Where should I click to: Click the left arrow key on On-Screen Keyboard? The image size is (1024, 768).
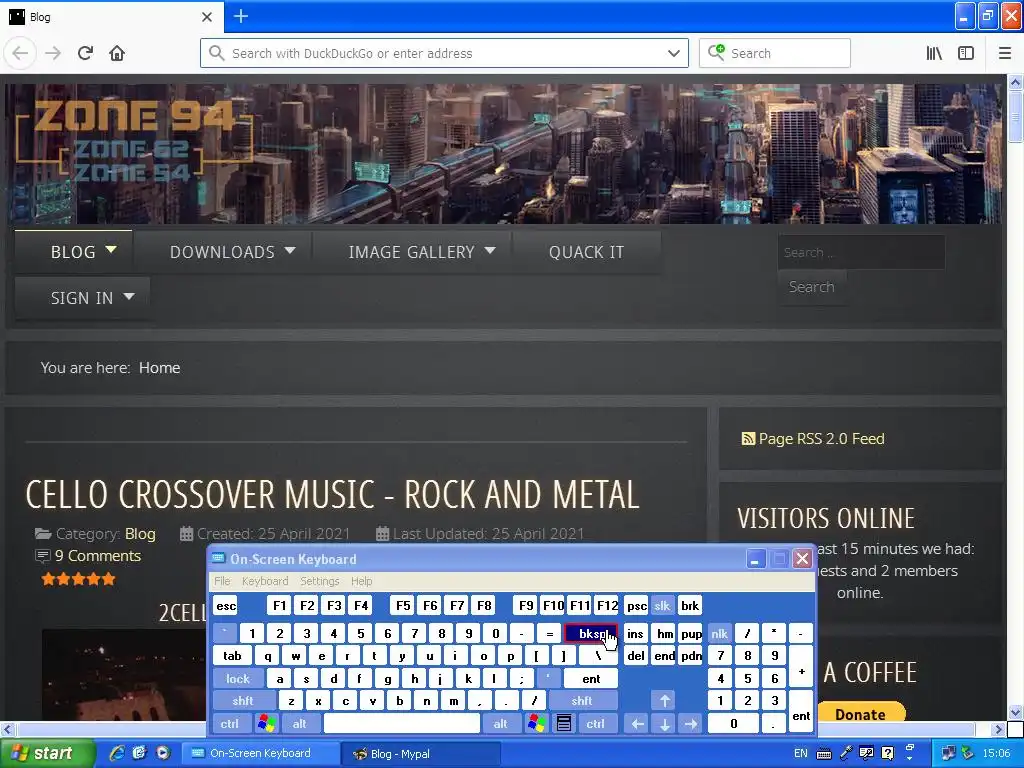[637, 724]
